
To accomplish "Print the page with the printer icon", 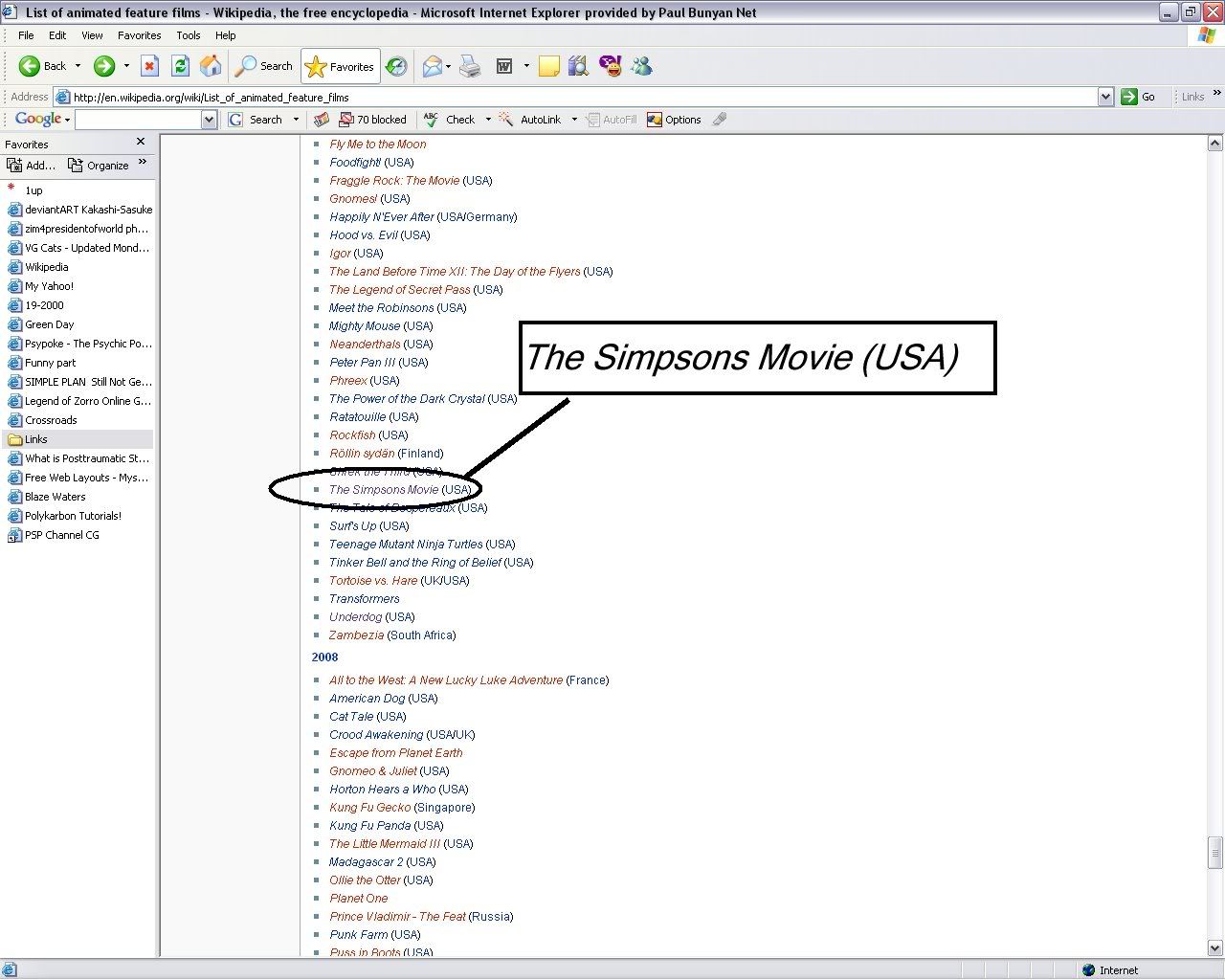I will 470,66.
